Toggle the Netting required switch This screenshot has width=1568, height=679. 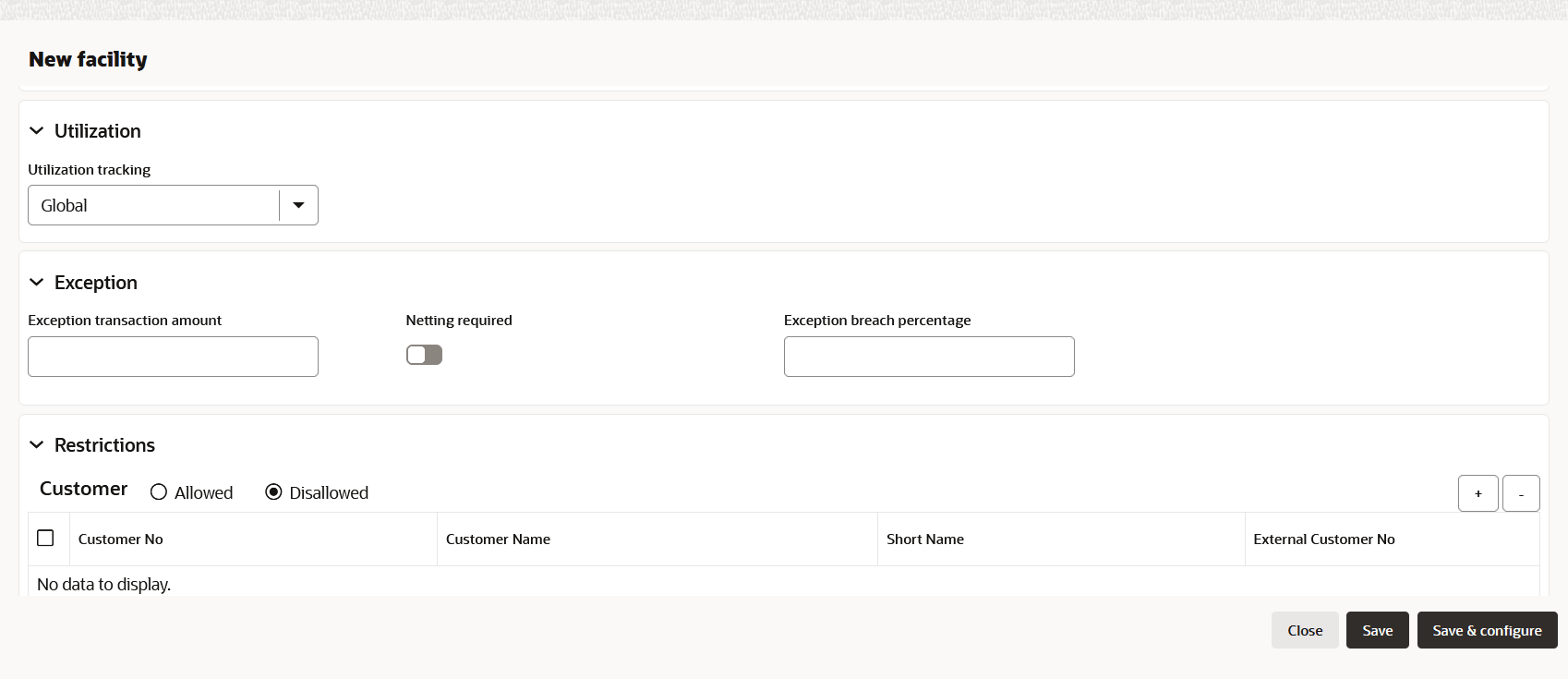(x=424, y=355)
